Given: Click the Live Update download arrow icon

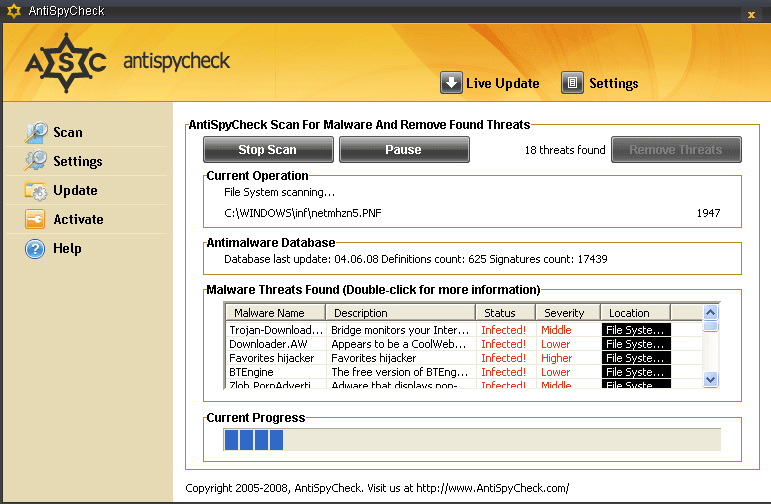Looking at the screenshot, I should (451, 83).
